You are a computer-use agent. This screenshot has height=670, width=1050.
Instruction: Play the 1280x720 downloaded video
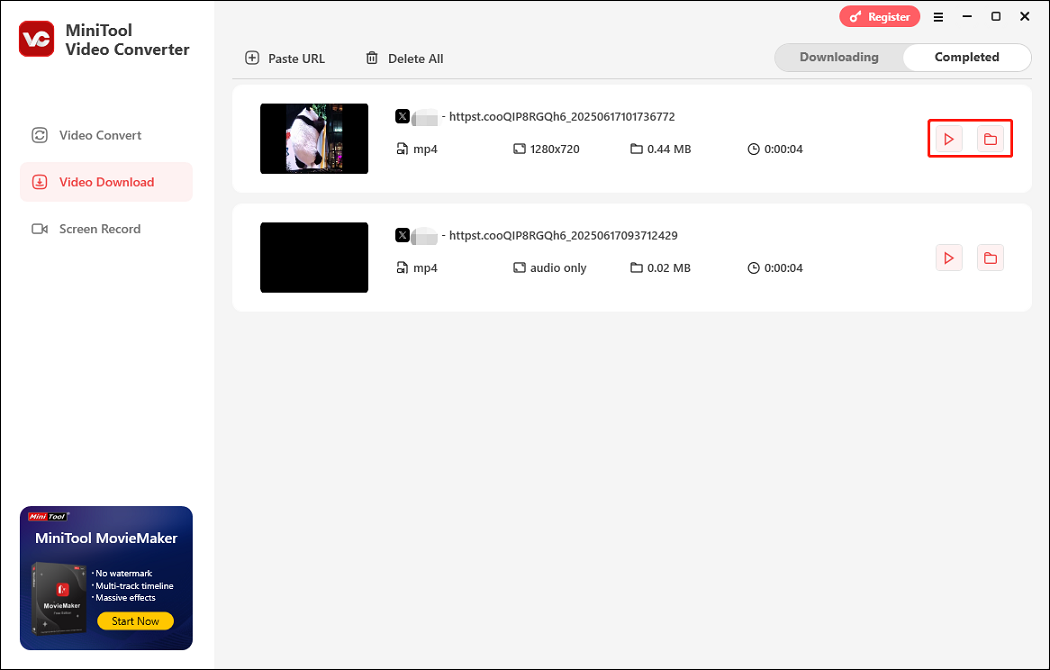click(x=949, y=139)
